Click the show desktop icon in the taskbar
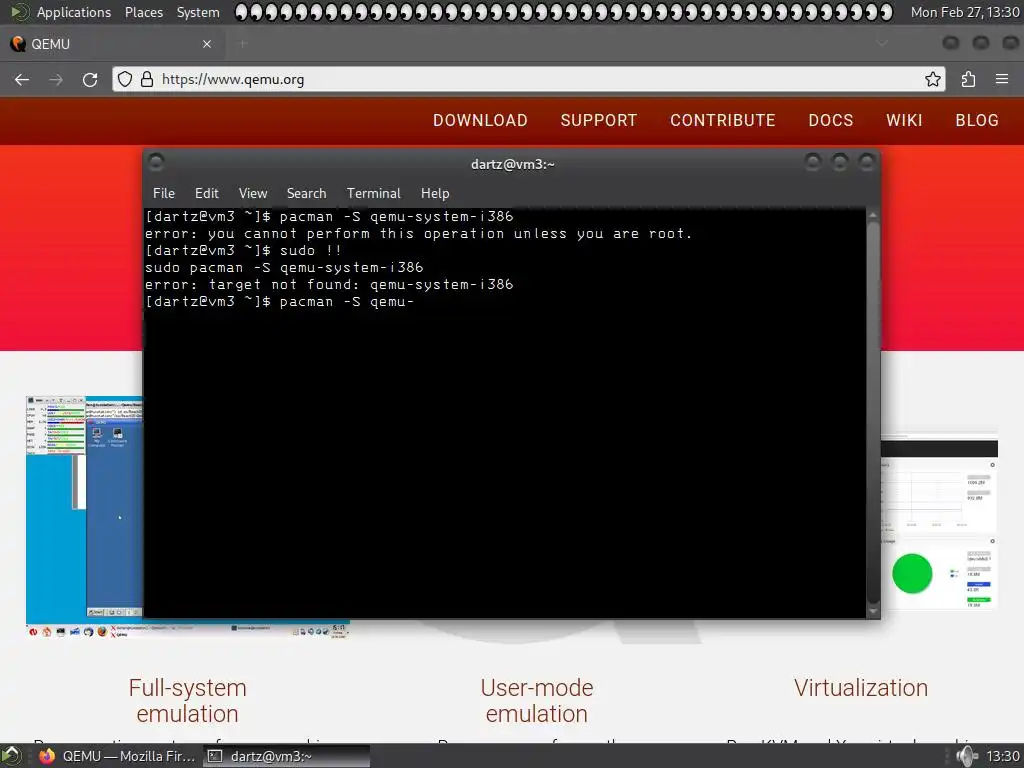Screen dimensions: 1024x768 [12, 756]
